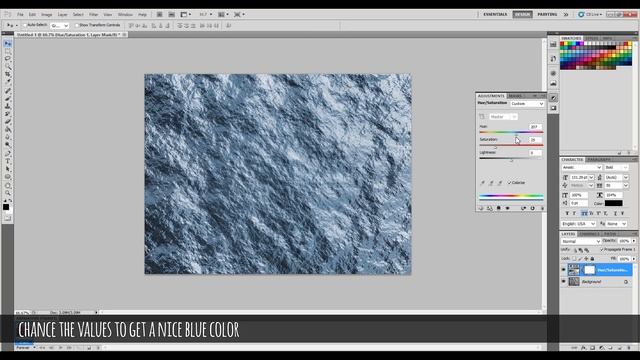Open the Bold font style dropdown
The width and height of the screenshot is (640, 360).
(616, 168)
